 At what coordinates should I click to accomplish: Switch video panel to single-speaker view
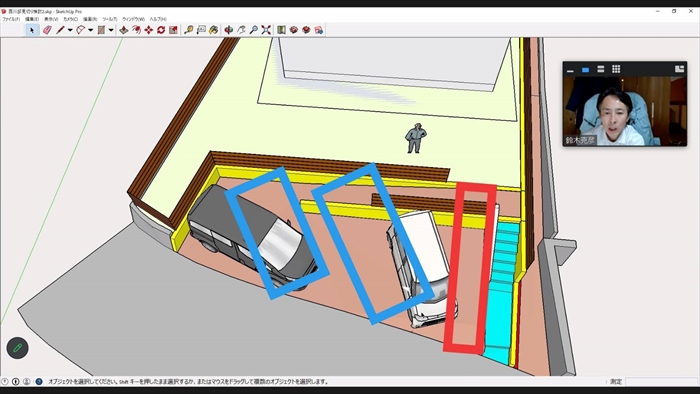tap(585, 70)
